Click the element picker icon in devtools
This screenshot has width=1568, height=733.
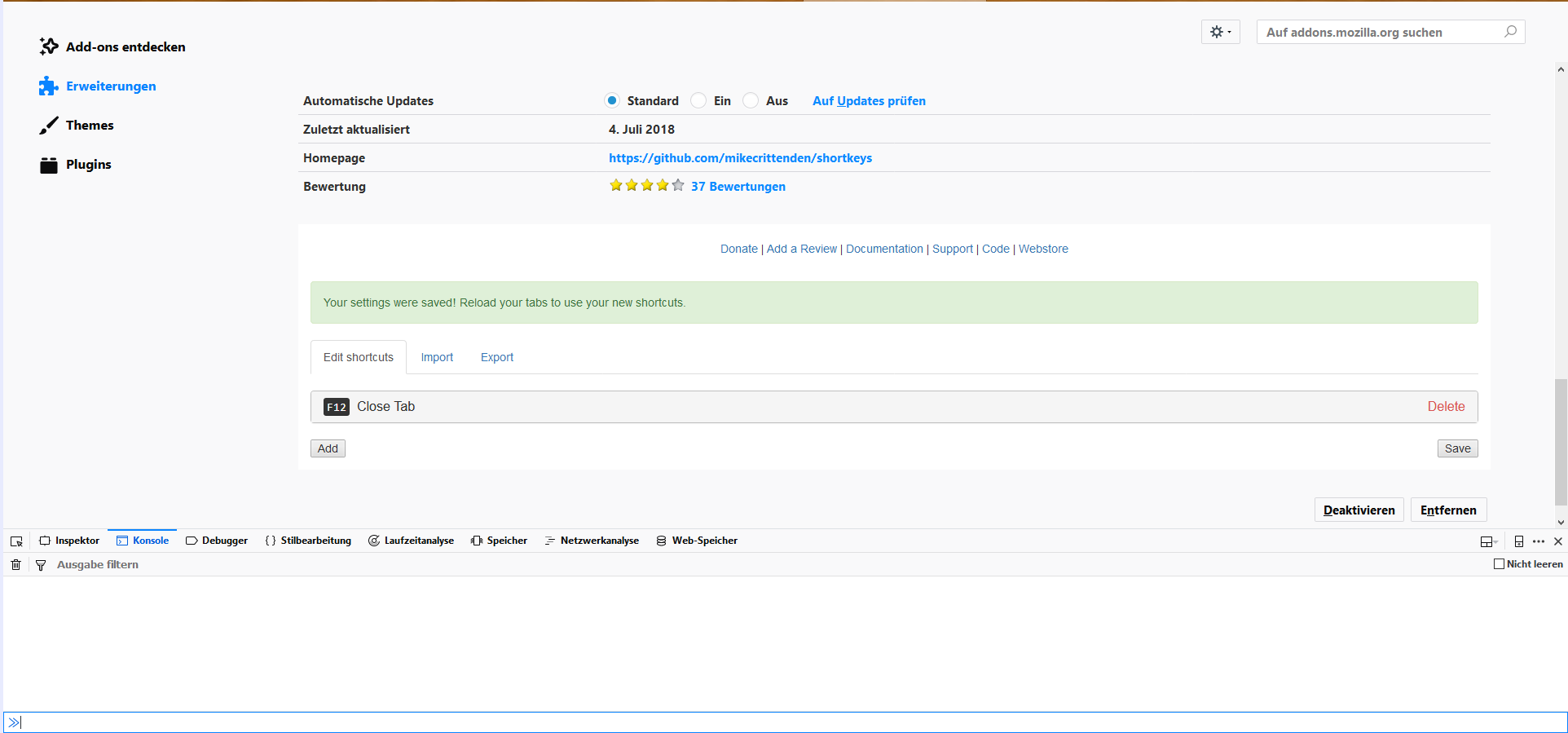[x=16, y=541]
